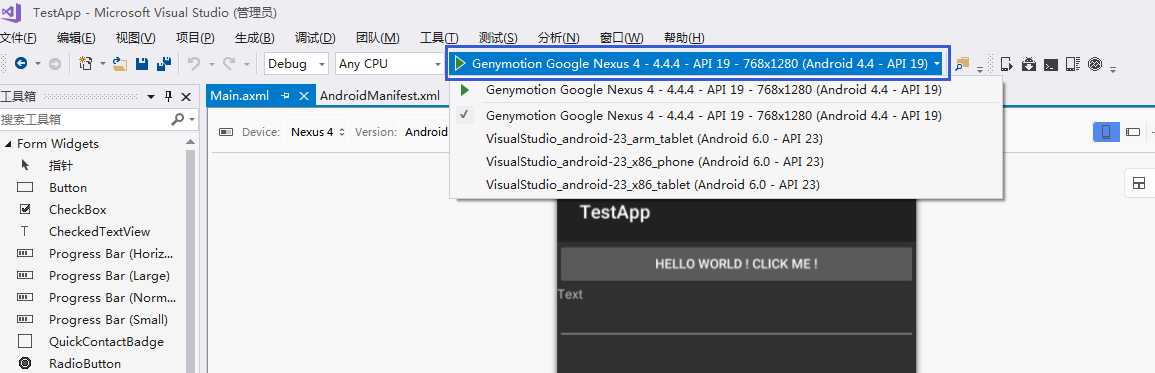
Task: Click the 搜索工具箱 search box
Action: [84, 119]
